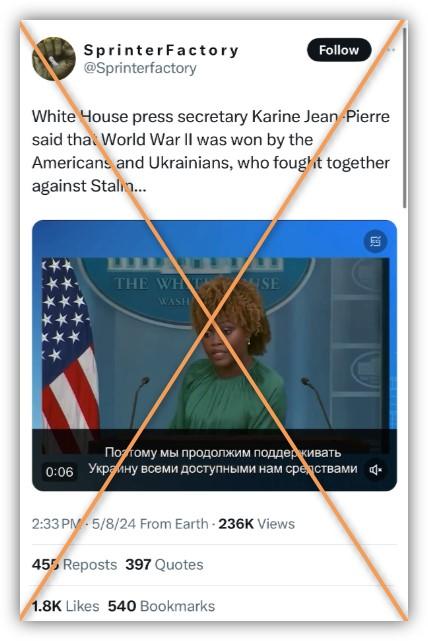This screenshot has height=641, width=428.
Task: Show the 397 Quotes list
Action: click(164, 565)
